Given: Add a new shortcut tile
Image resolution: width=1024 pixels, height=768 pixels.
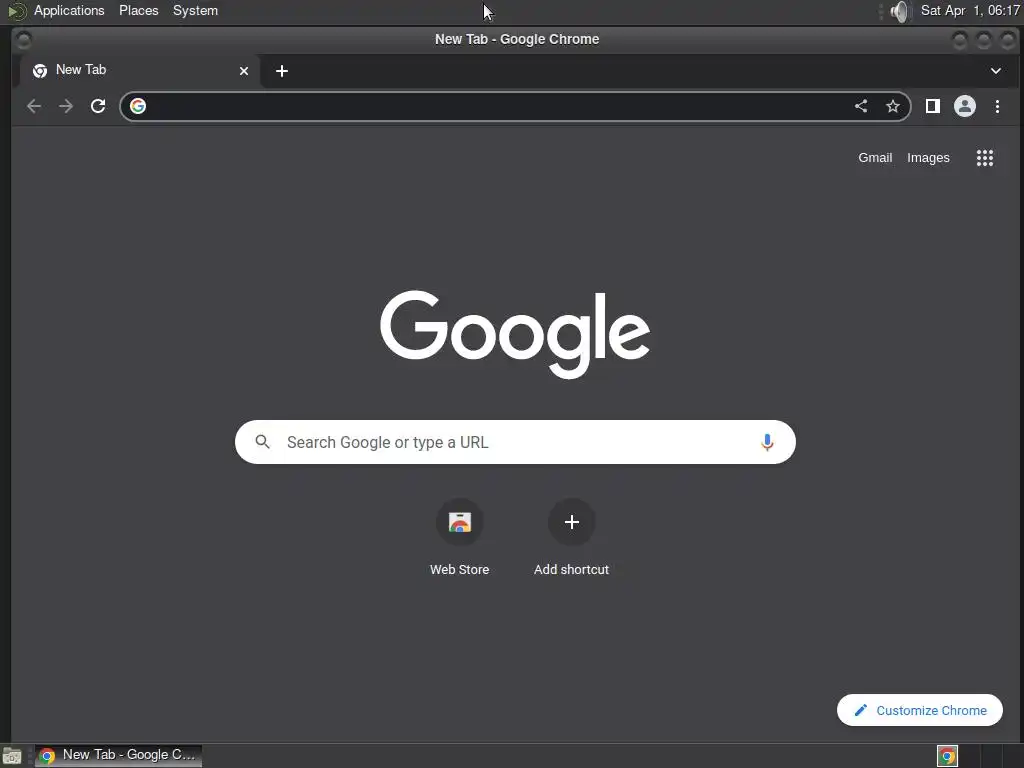Looking at the screenshot, I should coord(571,537).
